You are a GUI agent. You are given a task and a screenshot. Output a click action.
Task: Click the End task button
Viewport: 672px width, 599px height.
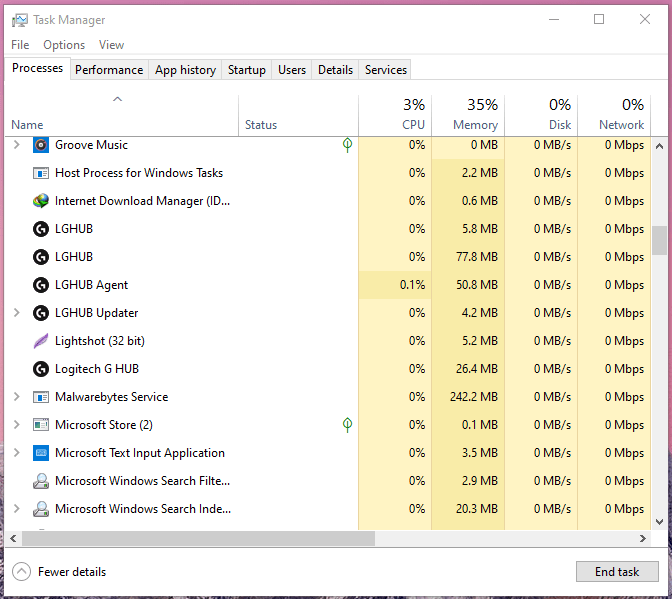[x=617, y=572]
